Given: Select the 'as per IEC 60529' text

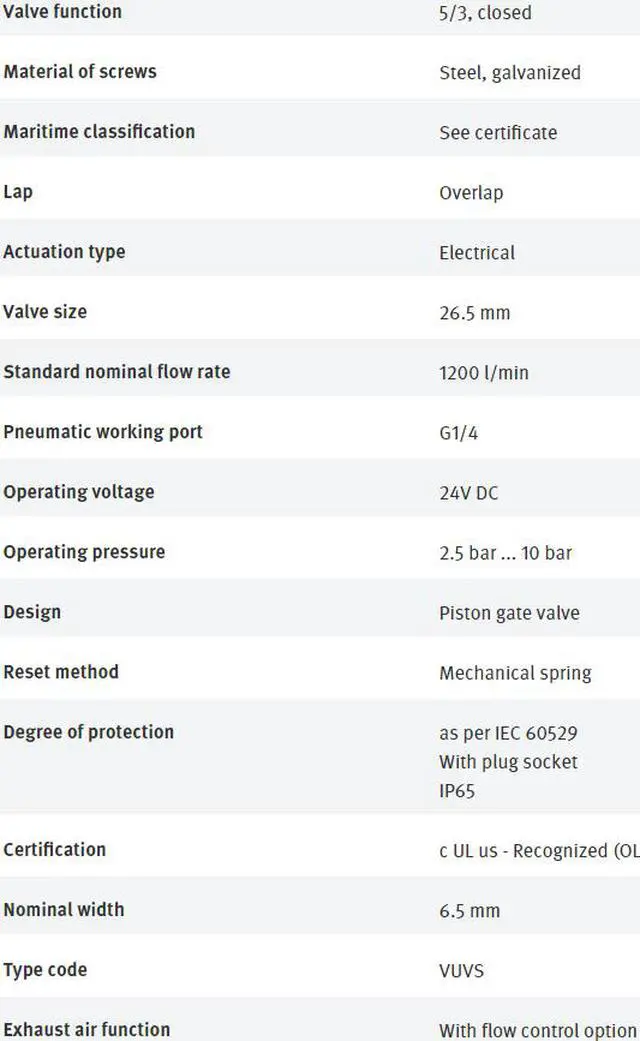Looking at the screenshot, I should (508, 733).
